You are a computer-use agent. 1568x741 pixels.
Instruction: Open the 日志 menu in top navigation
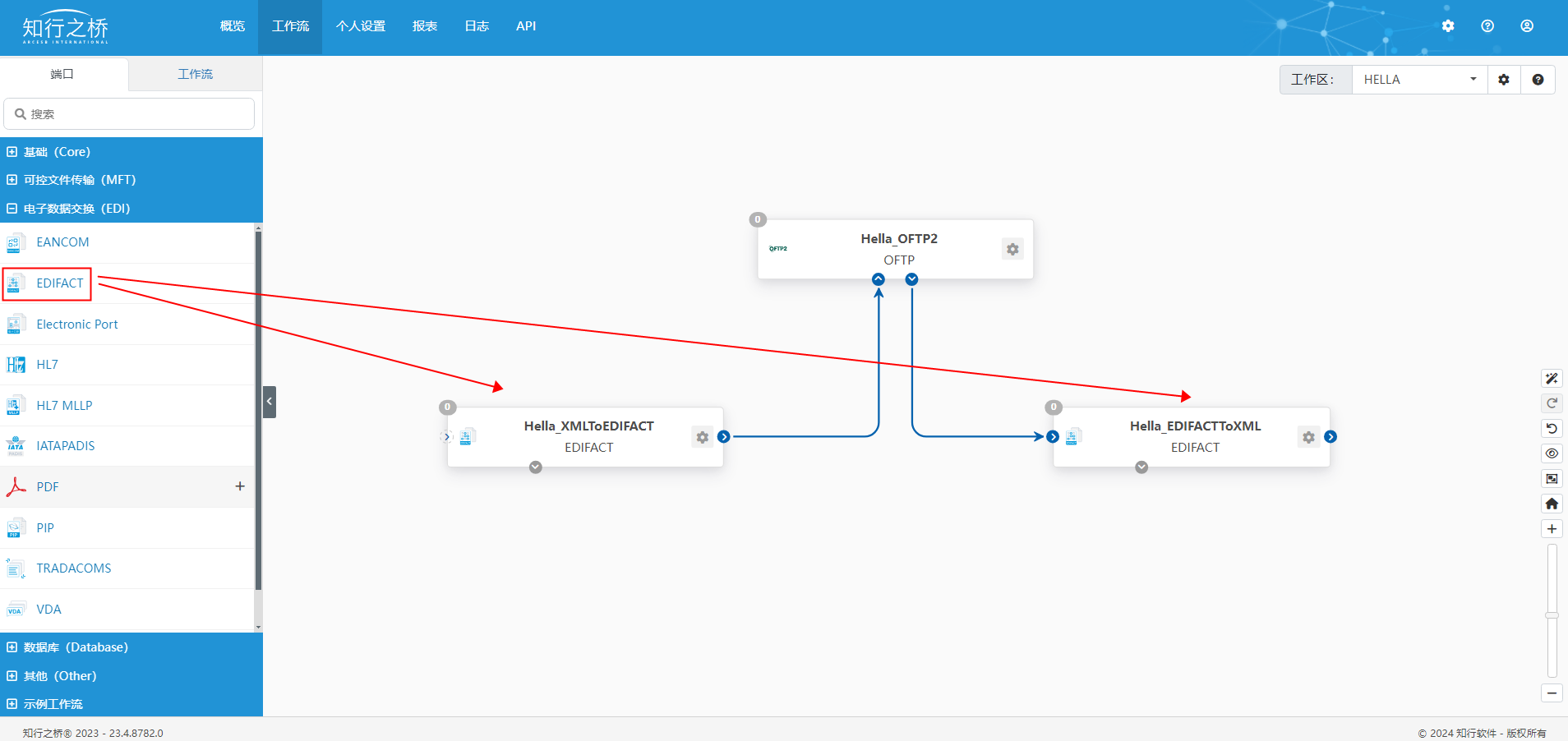tap(477, 26)
